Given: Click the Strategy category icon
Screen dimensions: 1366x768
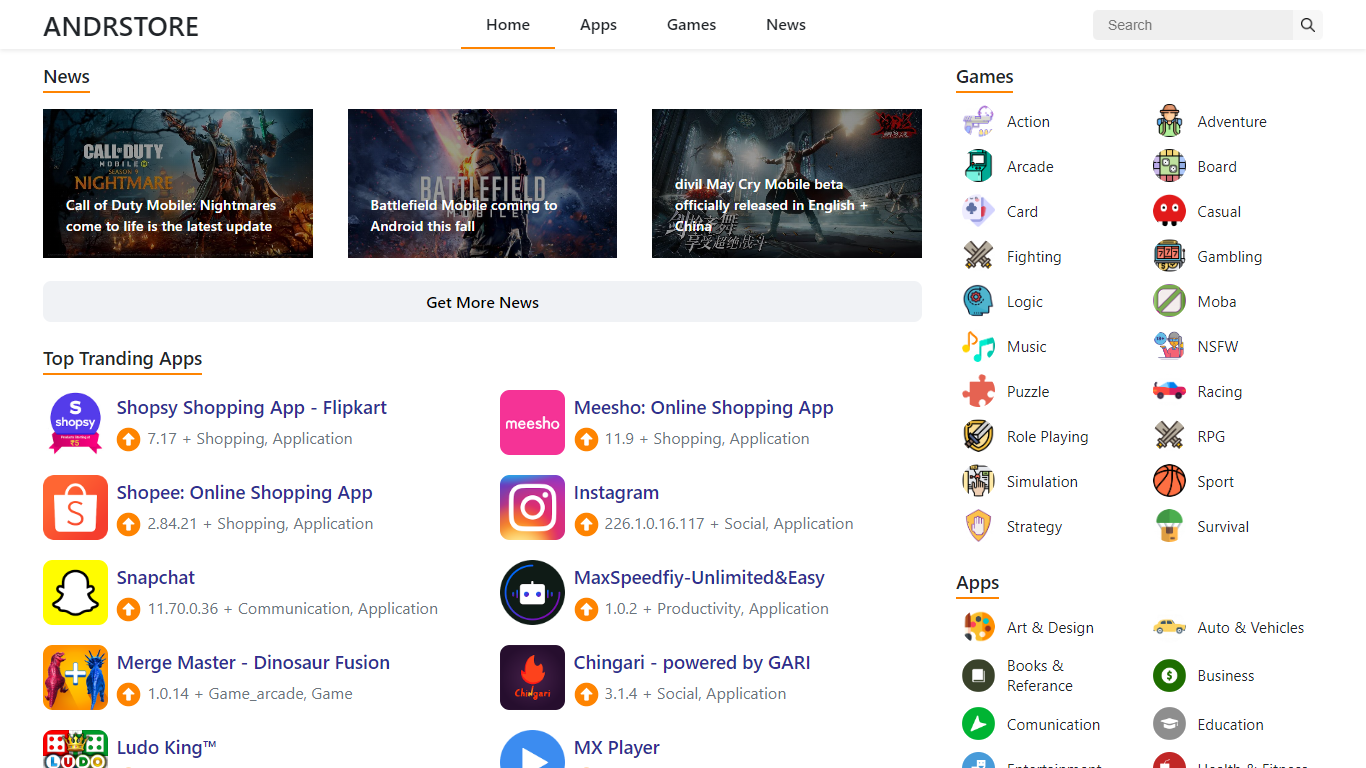Looking at the screenshot, I should [x=978, y=526].
